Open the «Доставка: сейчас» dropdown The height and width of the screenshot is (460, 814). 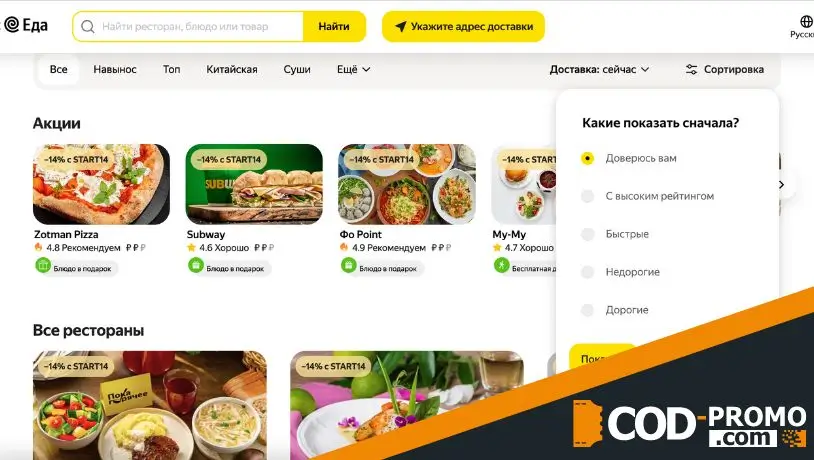599,69
